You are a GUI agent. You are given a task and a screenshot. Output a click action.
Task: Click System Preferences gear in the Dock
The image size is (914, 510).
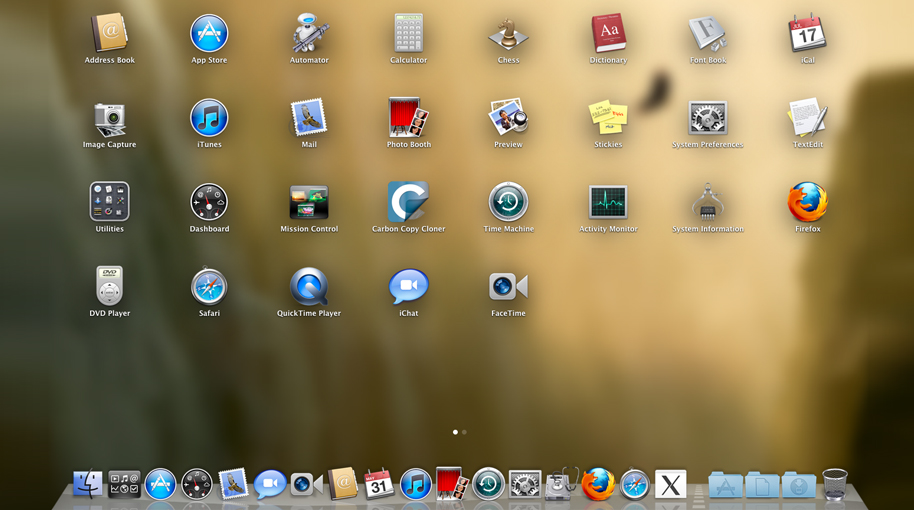[x=525, y=484]
